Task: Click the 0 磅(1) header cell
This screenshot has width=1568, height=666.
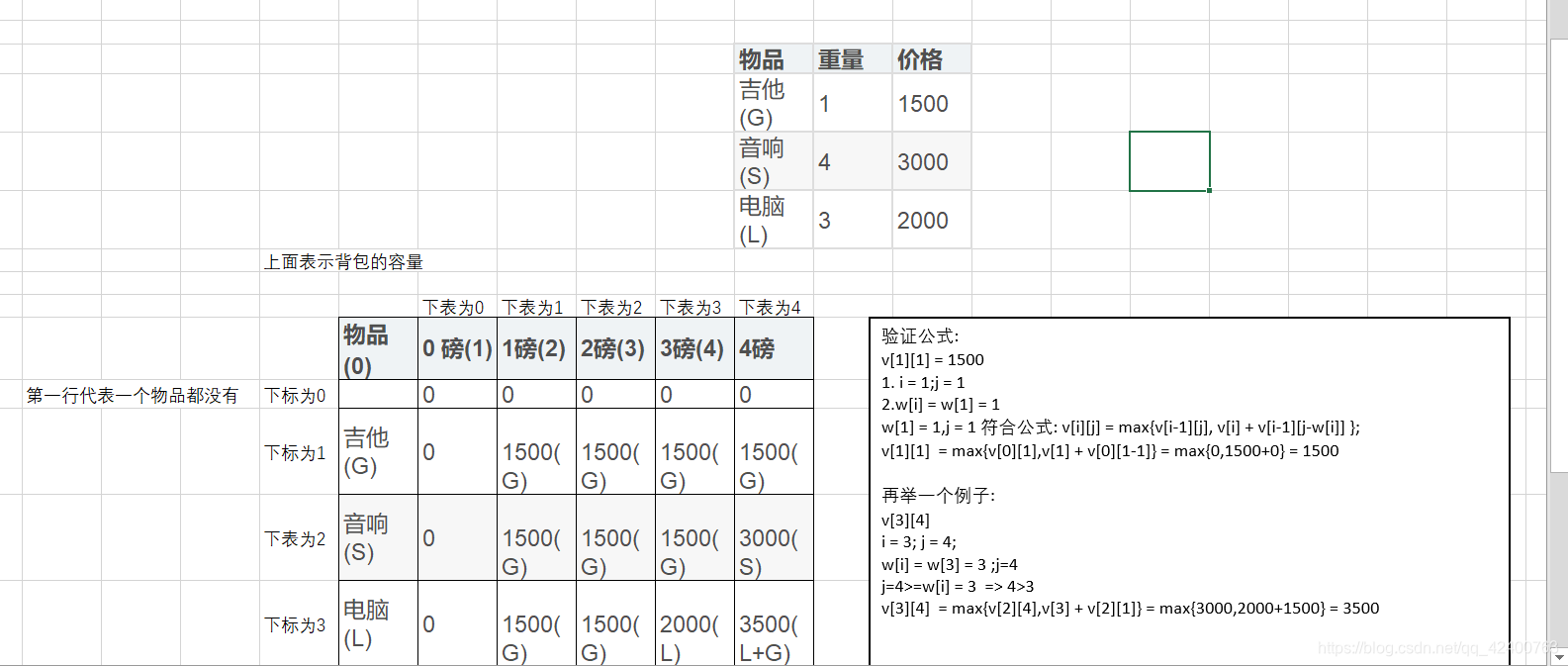Action: coord(457,349)
